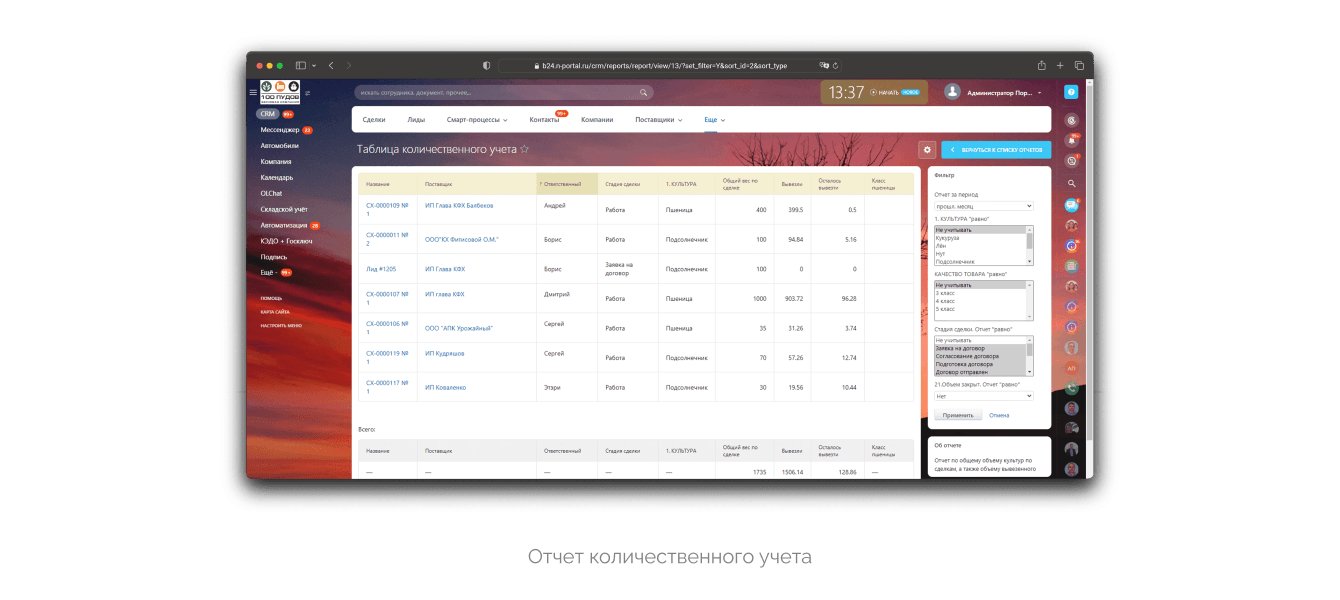The image size is (1340, 600).
Task: Click the translate icon in address bar
Action: 823,65
